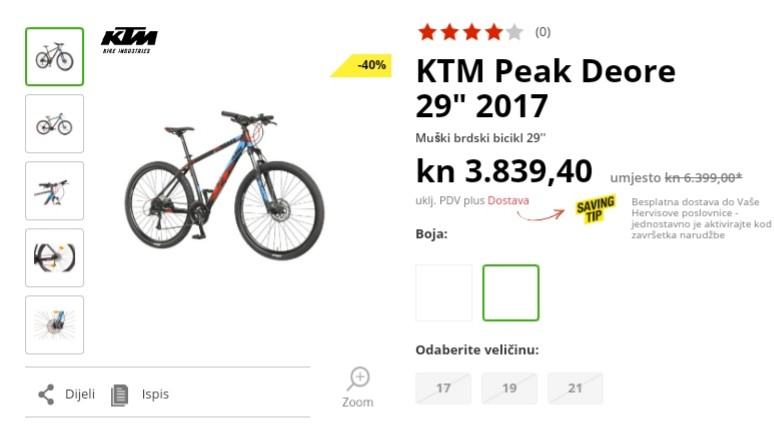Viewport: 774px width, 425px height.
Task: Click the print document (Ispis) icon
Action: [119, 395]
